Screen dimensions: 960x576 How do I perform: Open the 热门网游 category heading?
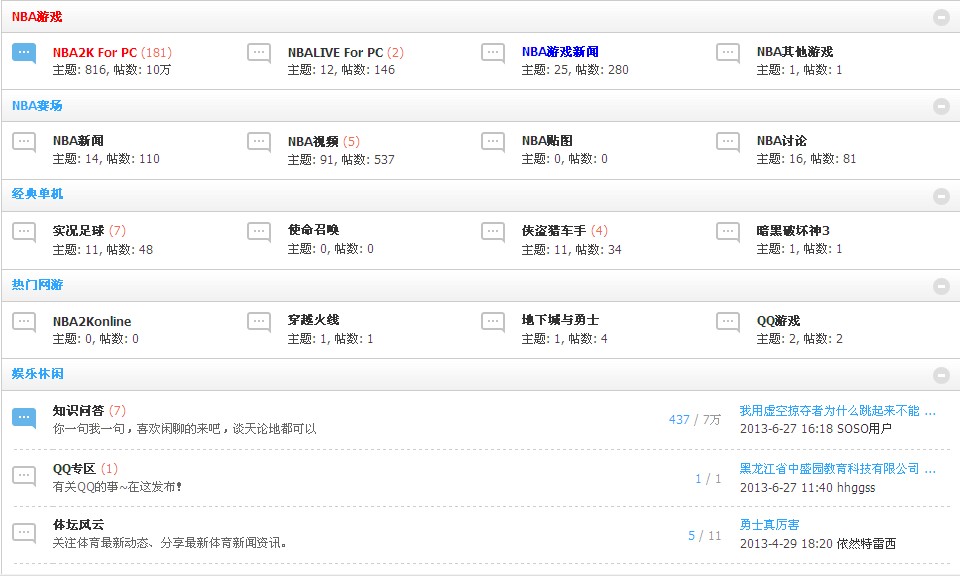coord(37,285)
